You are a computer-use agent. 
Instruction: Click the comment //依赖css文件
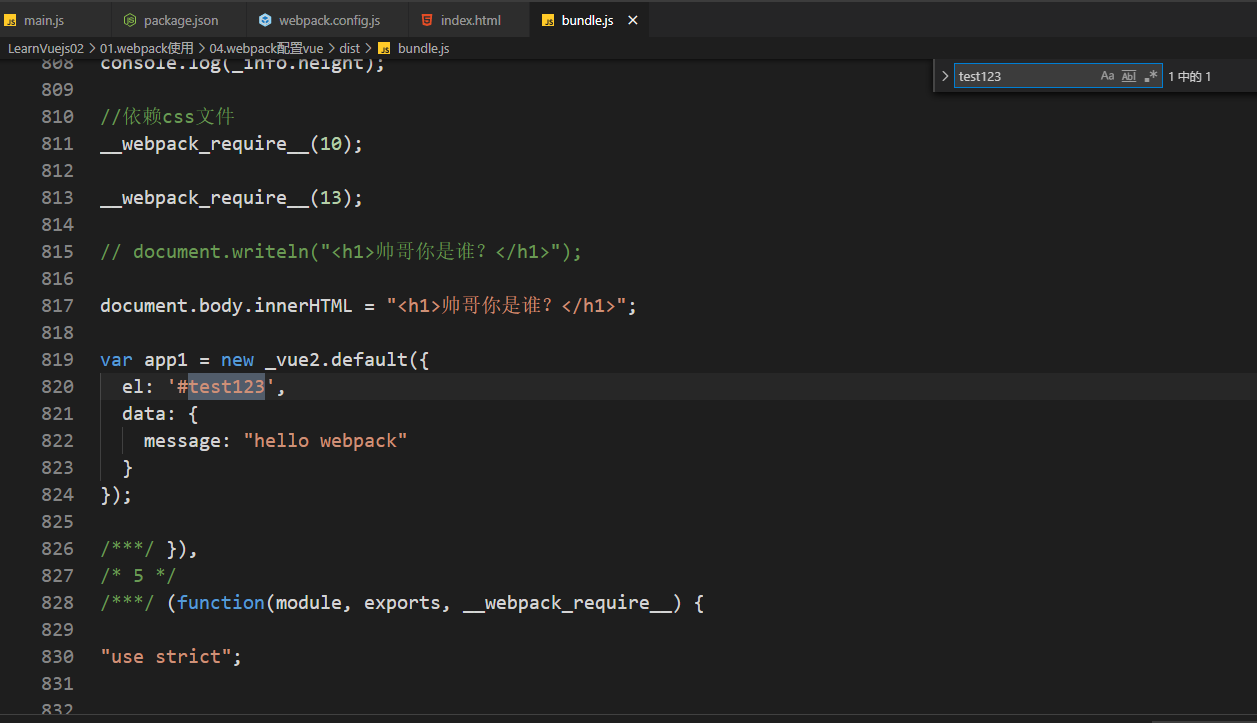[x=167, y=117]
